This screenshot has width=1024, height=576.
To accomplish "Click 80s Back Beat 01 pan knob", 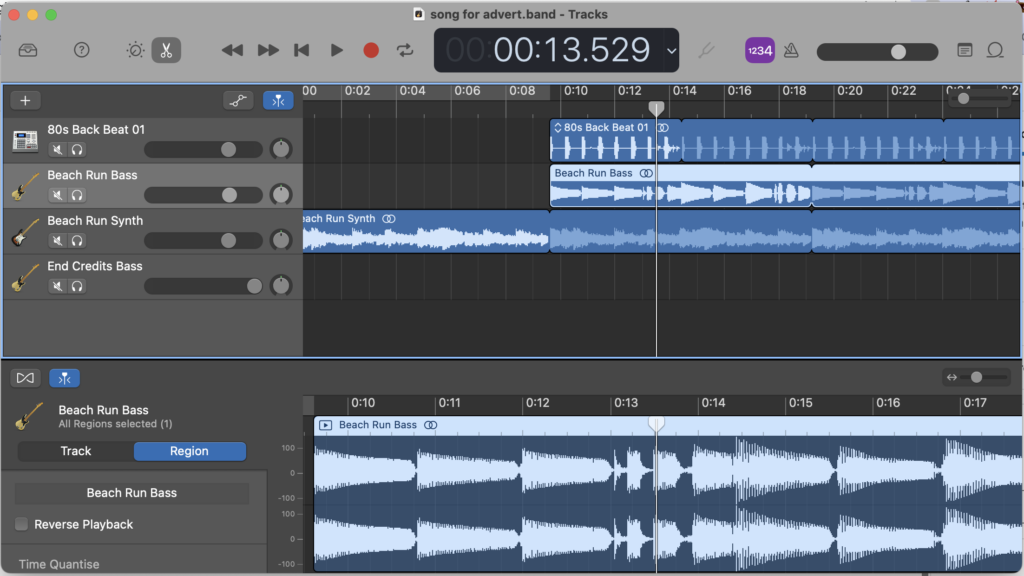I will tap(281, 149).
